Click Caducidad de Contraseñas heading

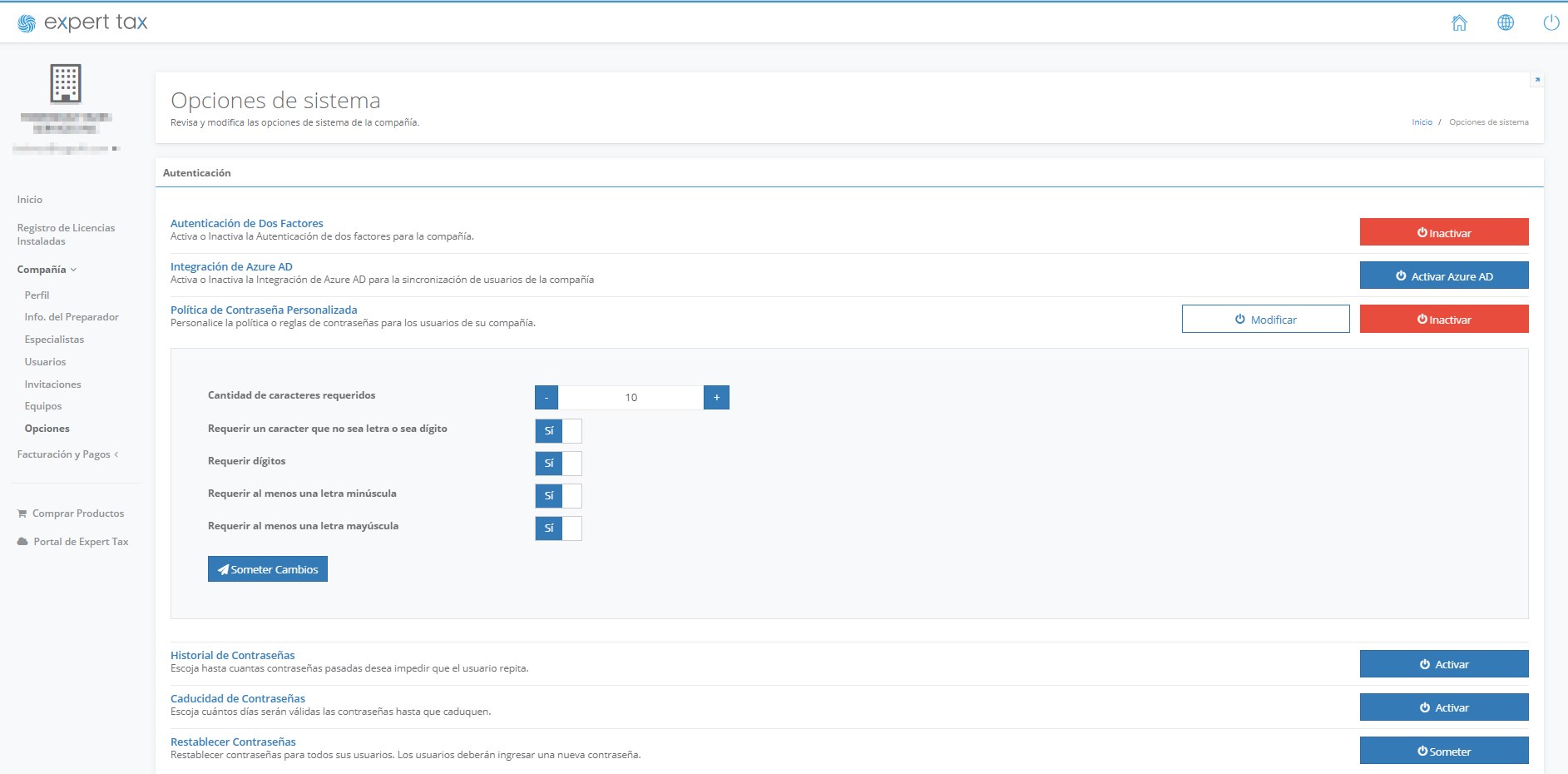pos(238,698)
